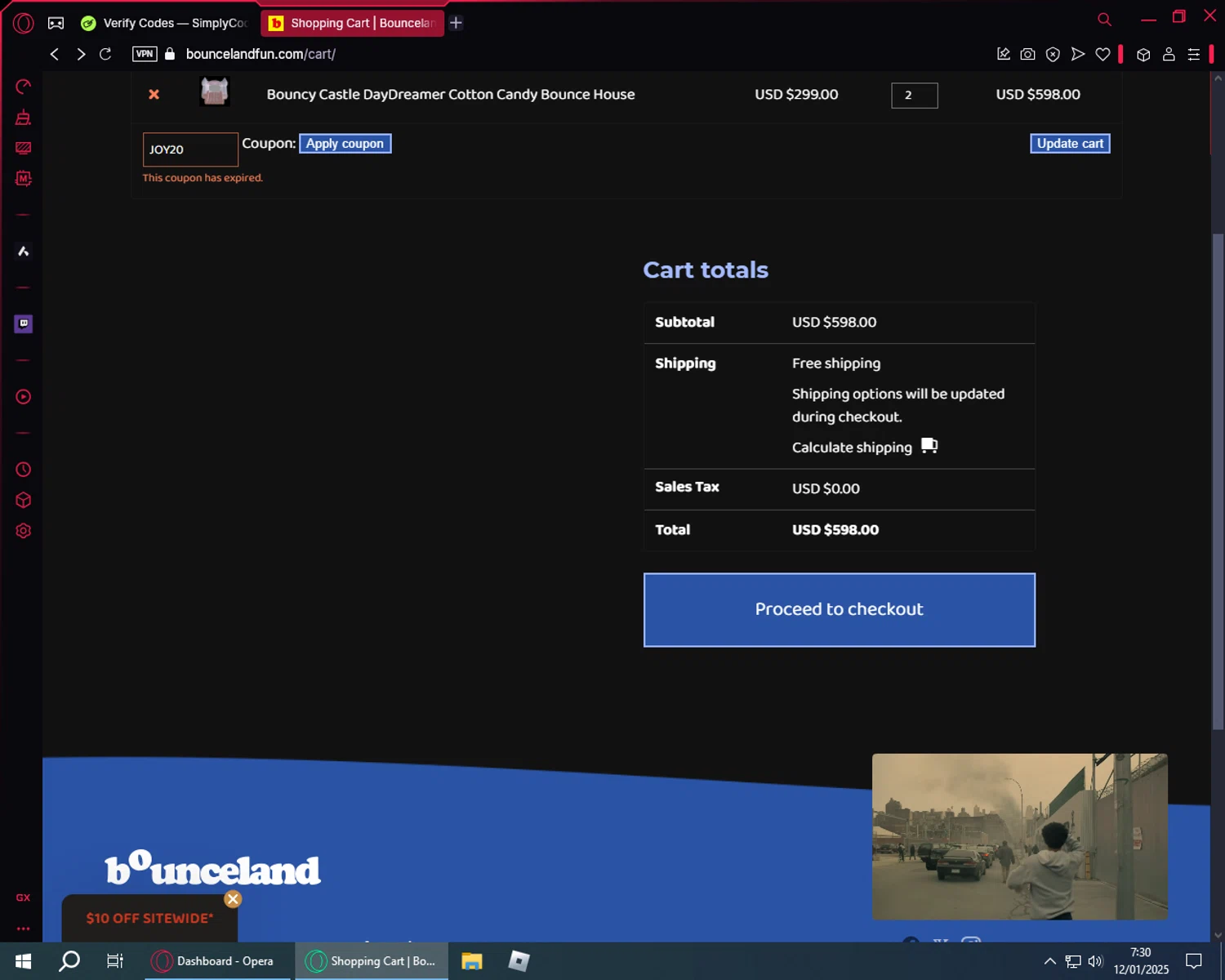The height and width of the screenshot is (980, 1225).
Task: Click the Update cart button
Action: 1070,144
